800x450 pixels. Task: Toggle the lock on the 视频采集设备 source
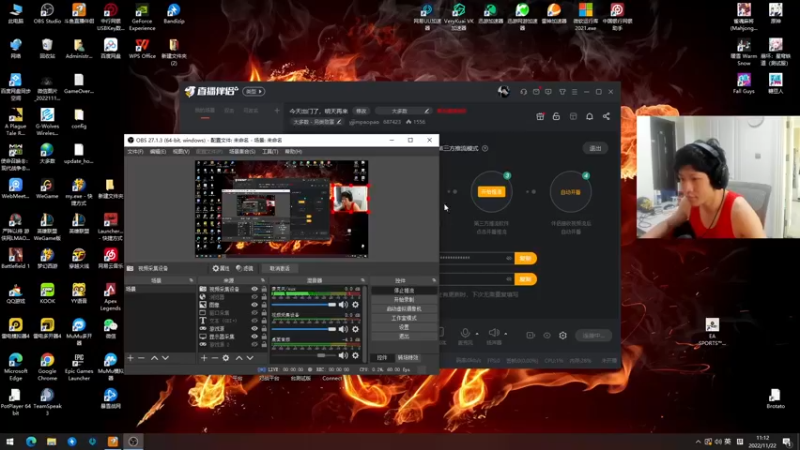coord(264,289)
